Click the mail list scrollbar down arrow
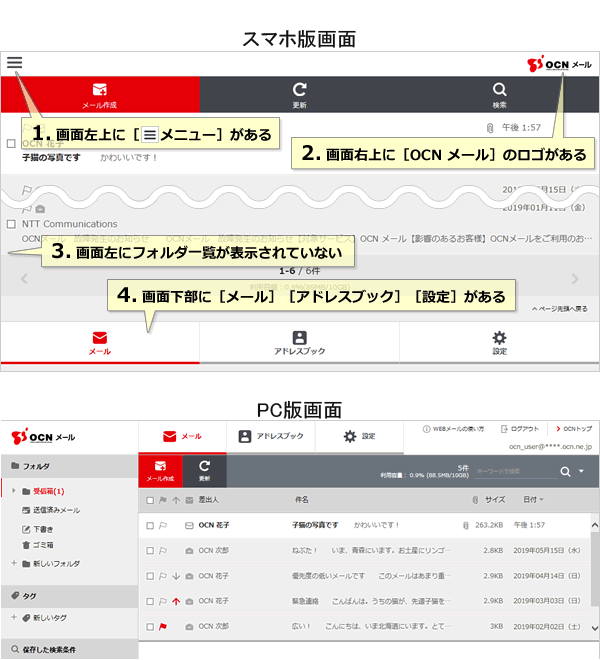The width and height of the screenshot is (600, 660). [595, 628]
